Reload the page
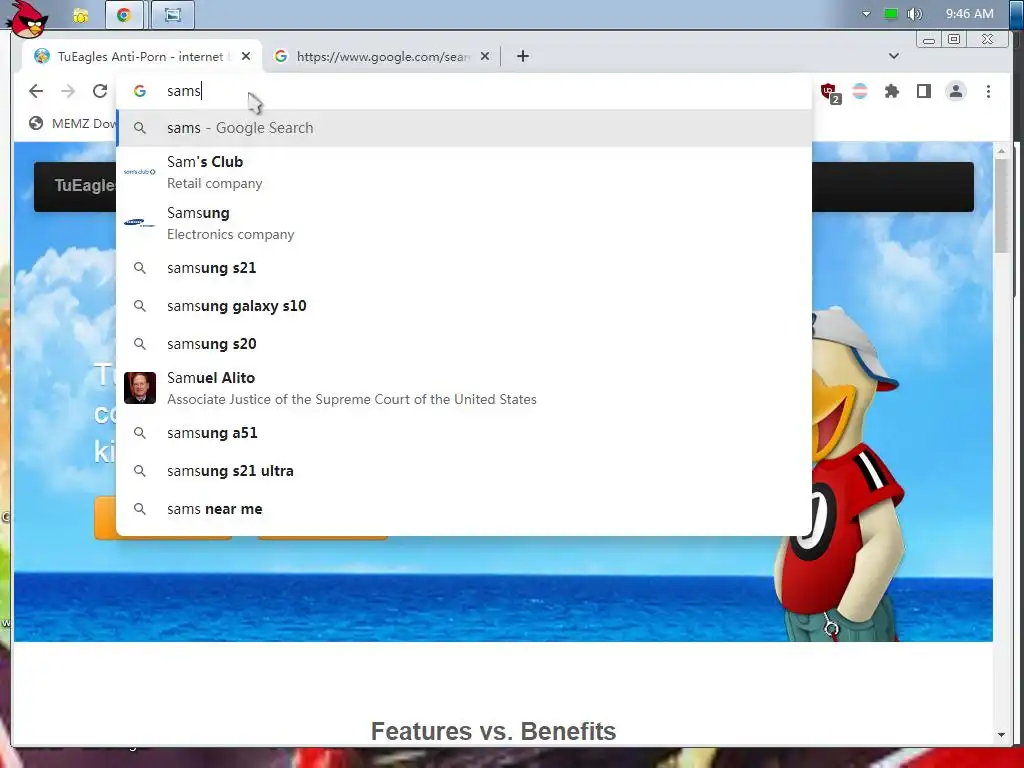This screenshot has height=768, width=1024. click(x=100, y=91)
